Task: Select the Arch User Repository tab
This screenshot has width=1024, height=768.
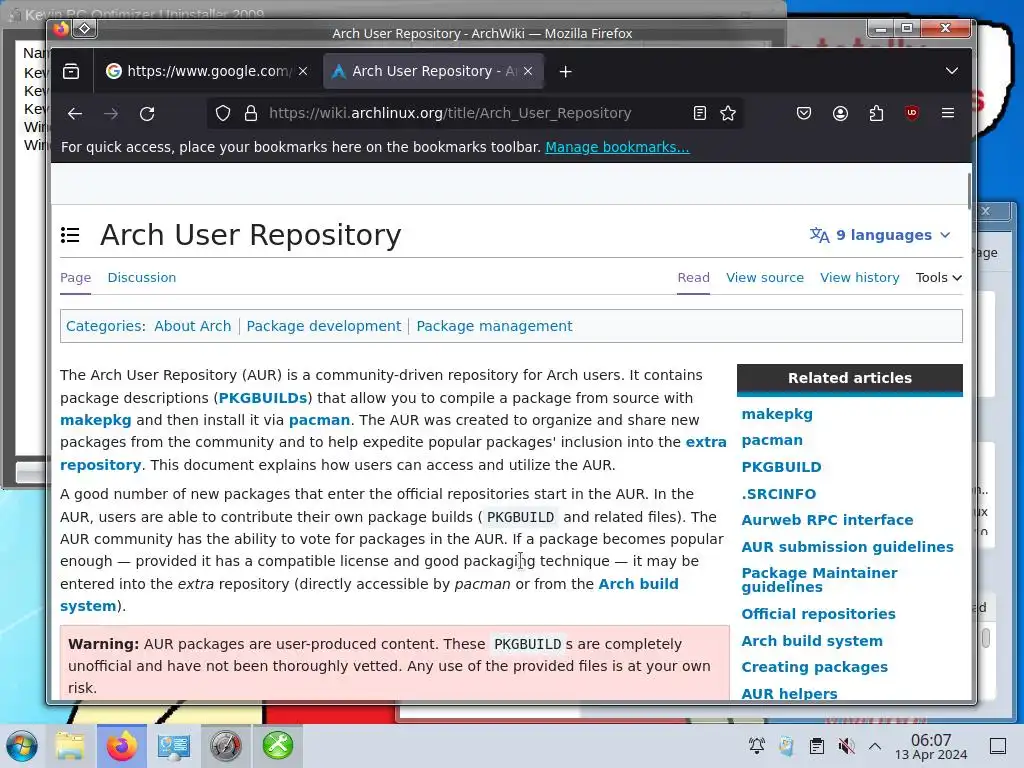Action: (x=434, y=71)
